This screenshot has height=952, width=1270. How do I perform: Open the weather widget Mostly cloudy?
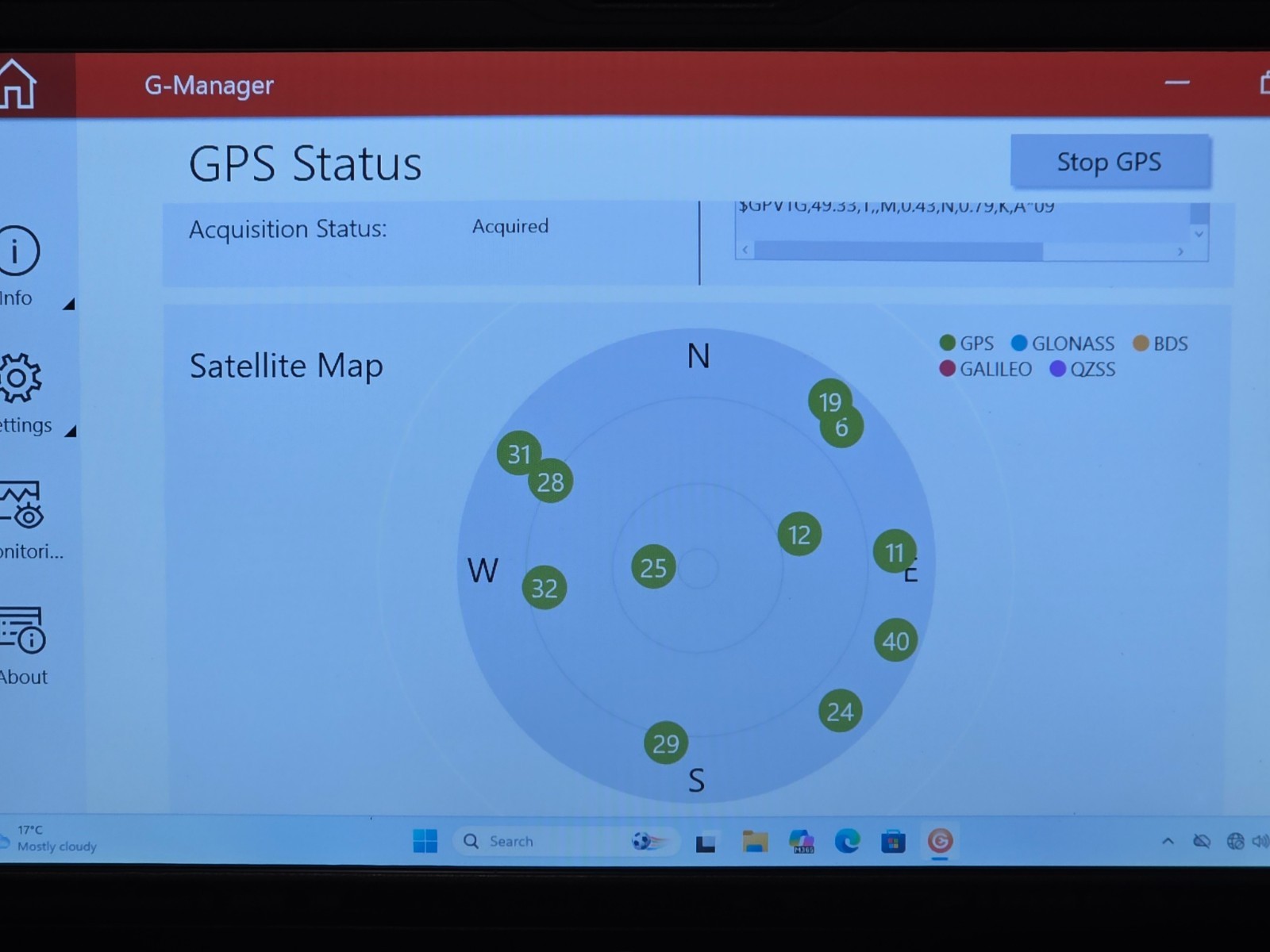[x=49, y=839]
